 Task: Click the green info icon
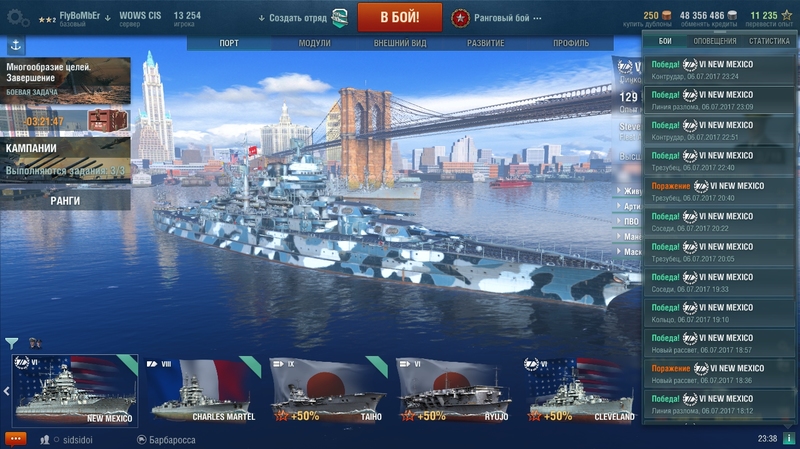(789, 438)
